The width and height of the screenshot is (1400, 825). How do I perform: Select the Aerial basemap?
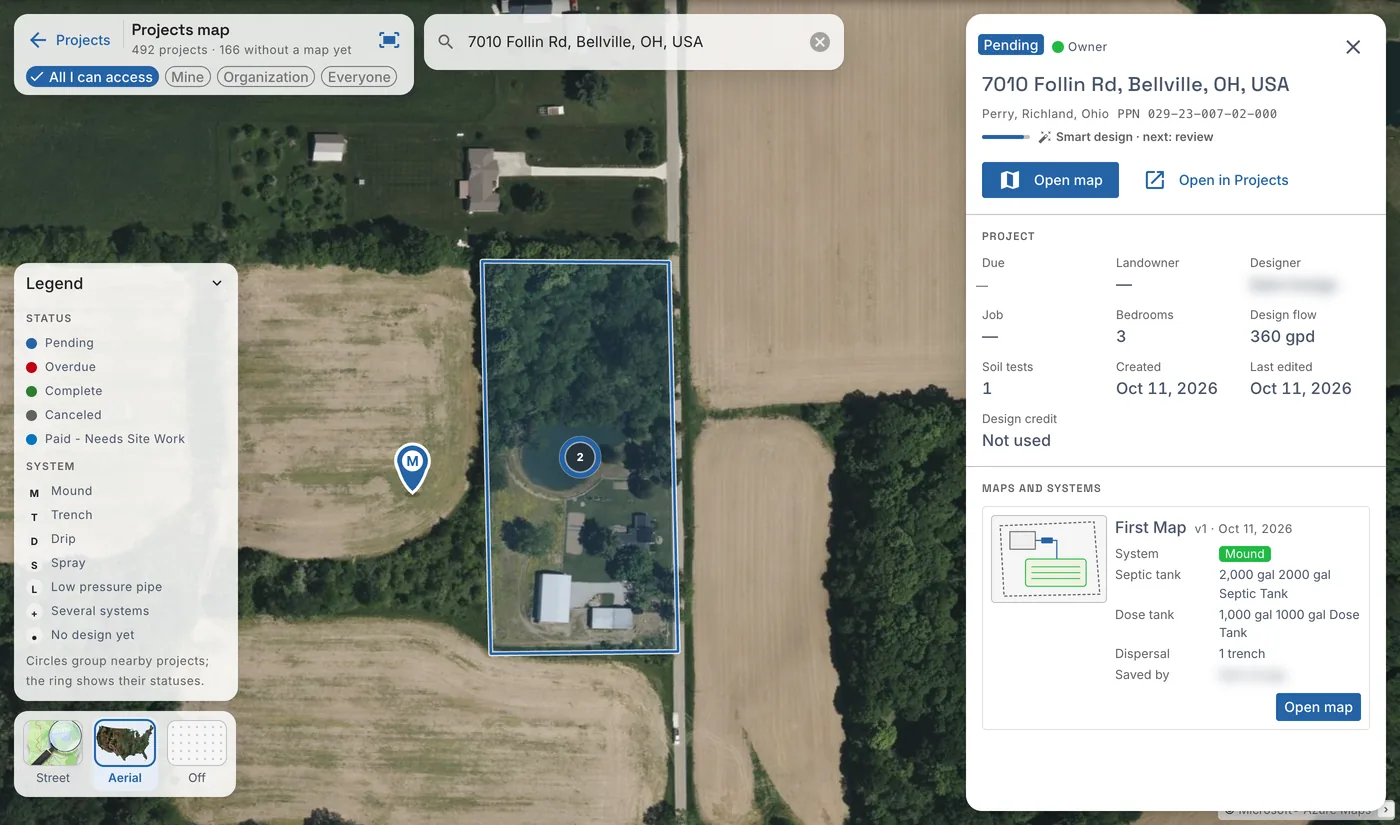125,753
